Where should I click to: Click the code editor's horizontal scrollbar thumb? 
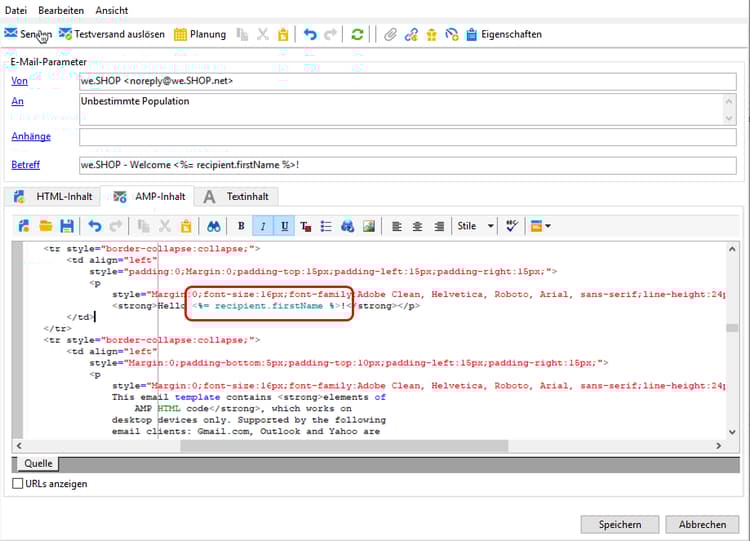tap(344, 446)
